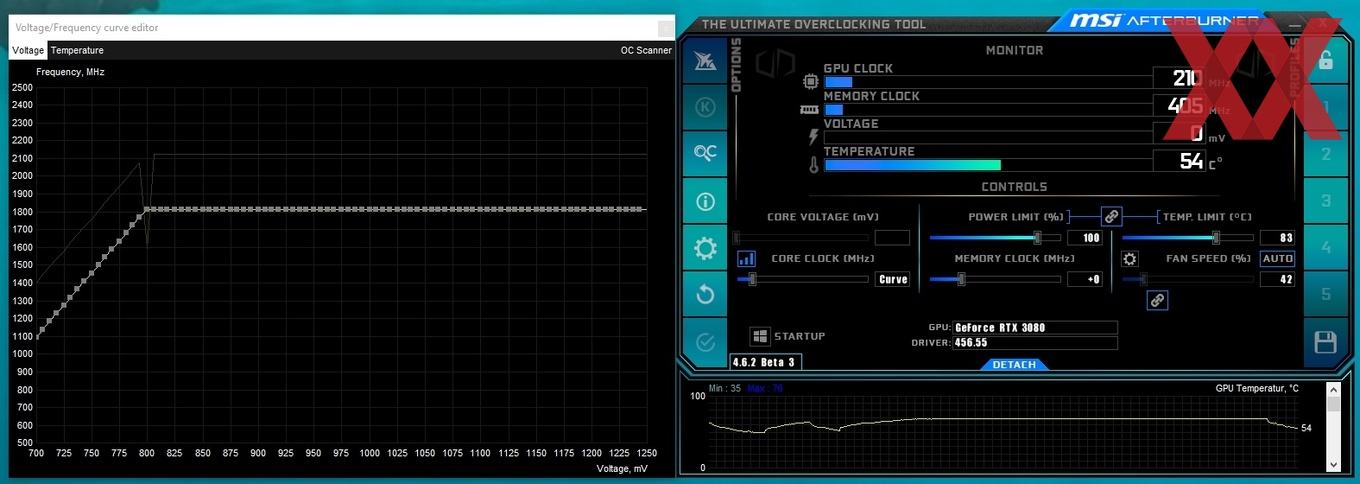
Task: Toggle the Windows Startup icon
Action: click(760, 337)
